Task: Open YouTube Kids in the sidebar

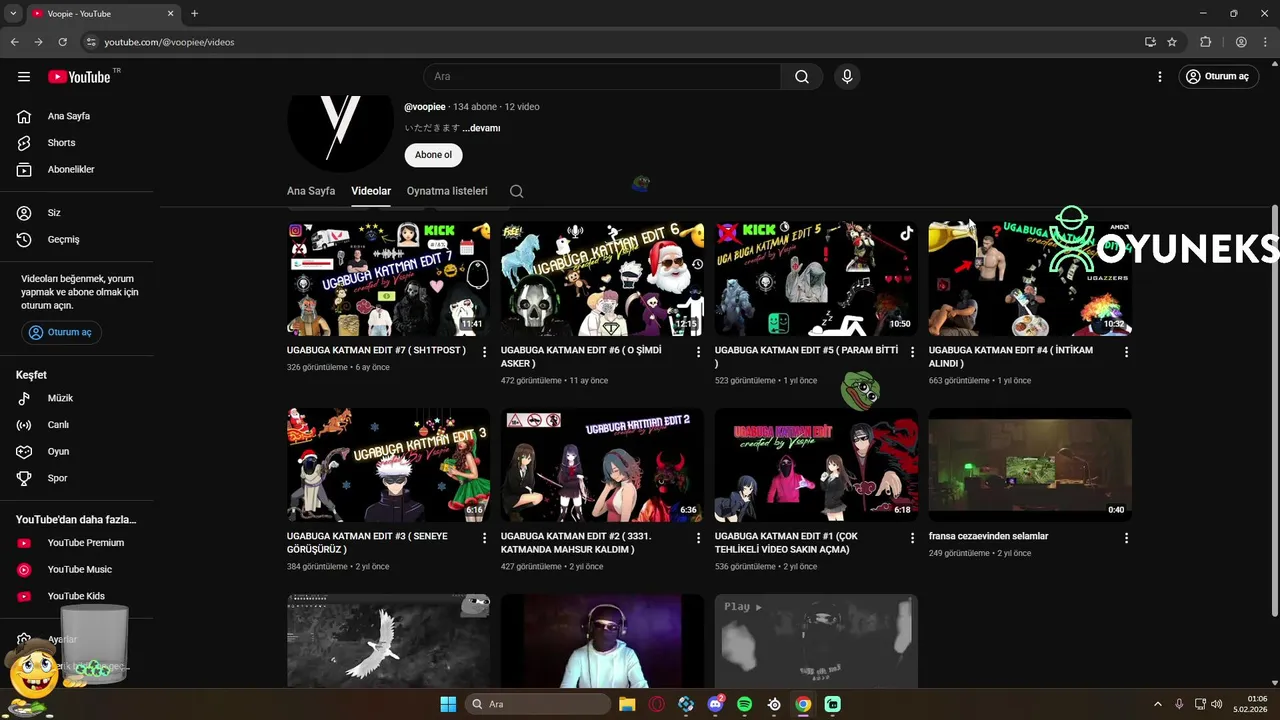Action: [77, 596]
